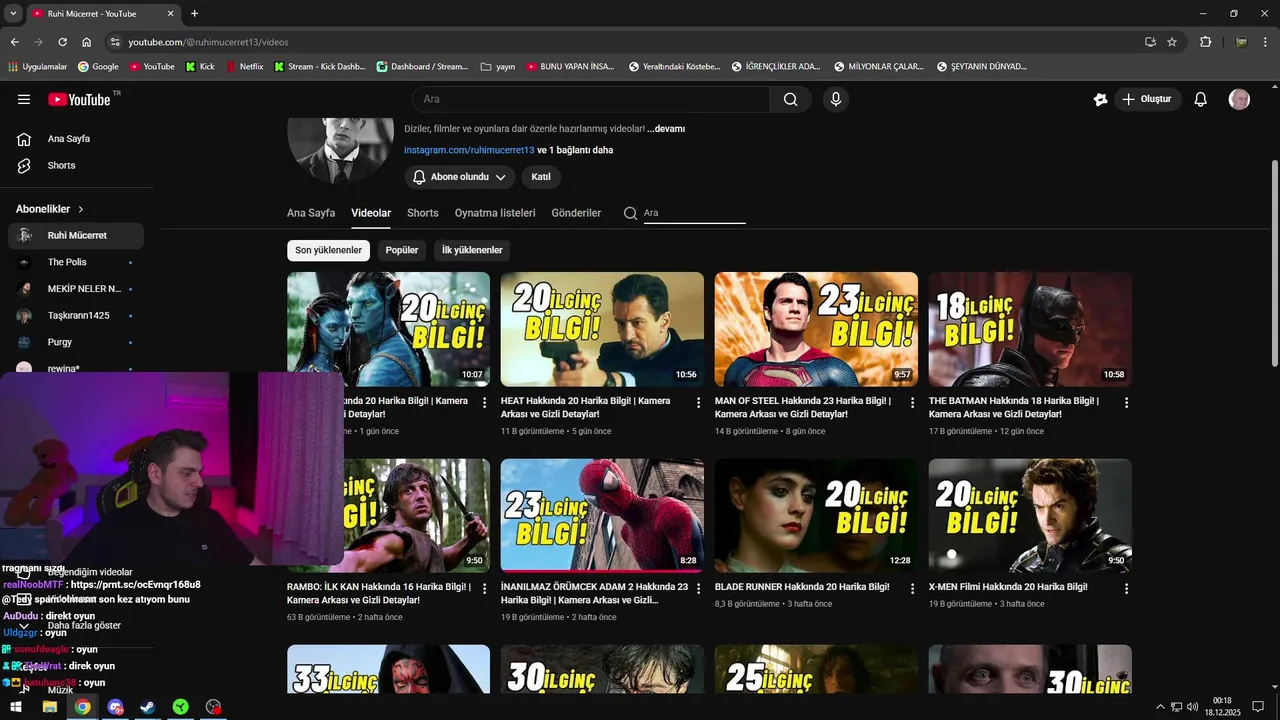Switch to the channel Shorts tab
Viewport: 1280px width, 720px height.
(x=423, y=213)
